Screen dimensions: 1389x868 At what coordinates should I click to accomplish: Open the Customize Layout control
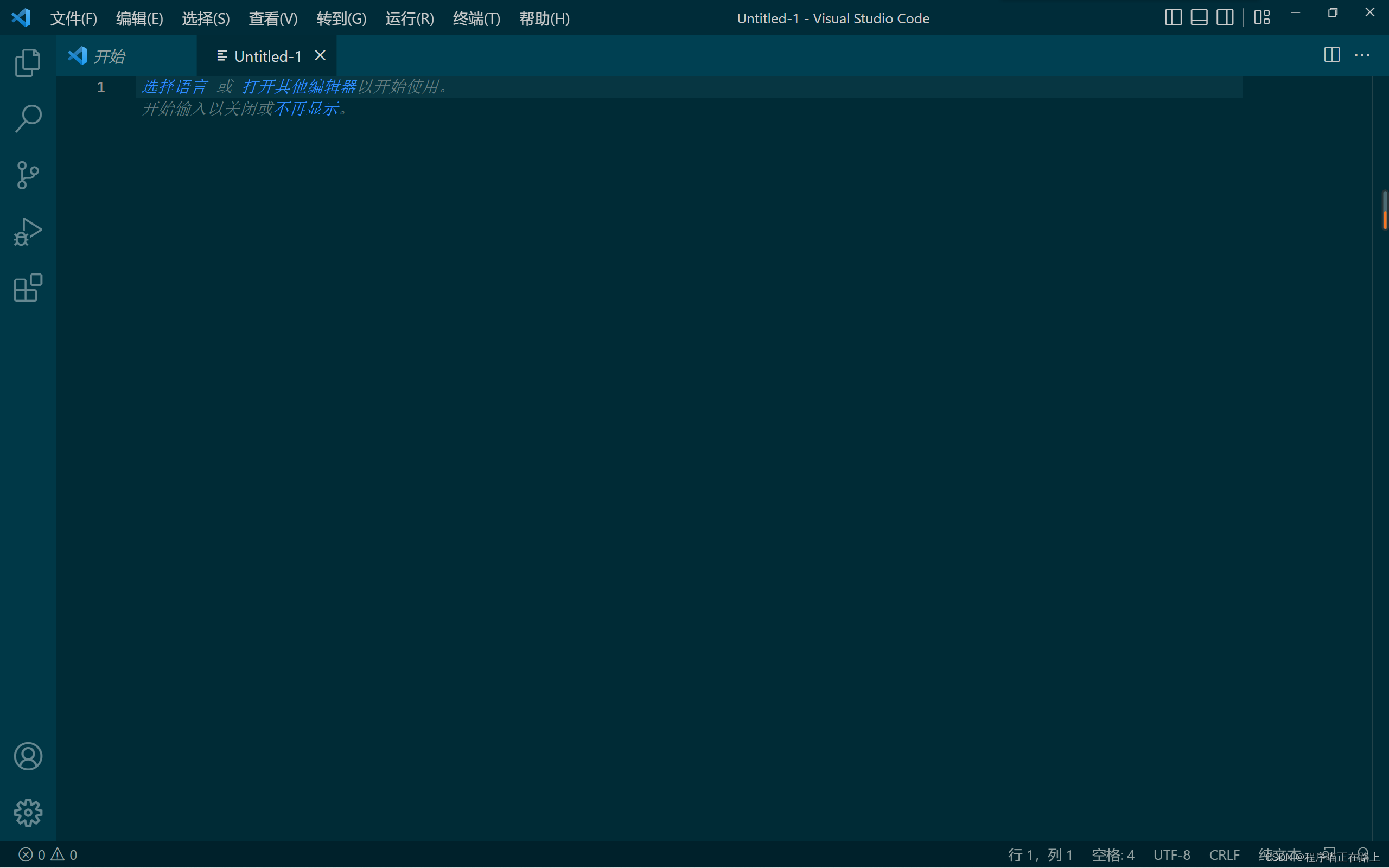pos(1261,17)
